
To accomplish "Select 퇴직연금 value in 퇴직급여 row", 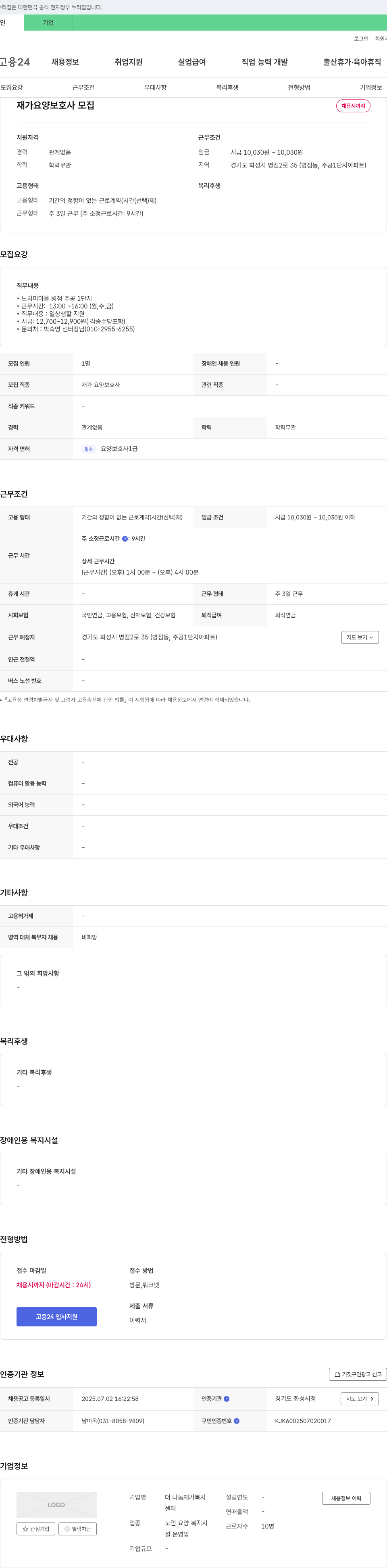I will click(x=285, y=615).
